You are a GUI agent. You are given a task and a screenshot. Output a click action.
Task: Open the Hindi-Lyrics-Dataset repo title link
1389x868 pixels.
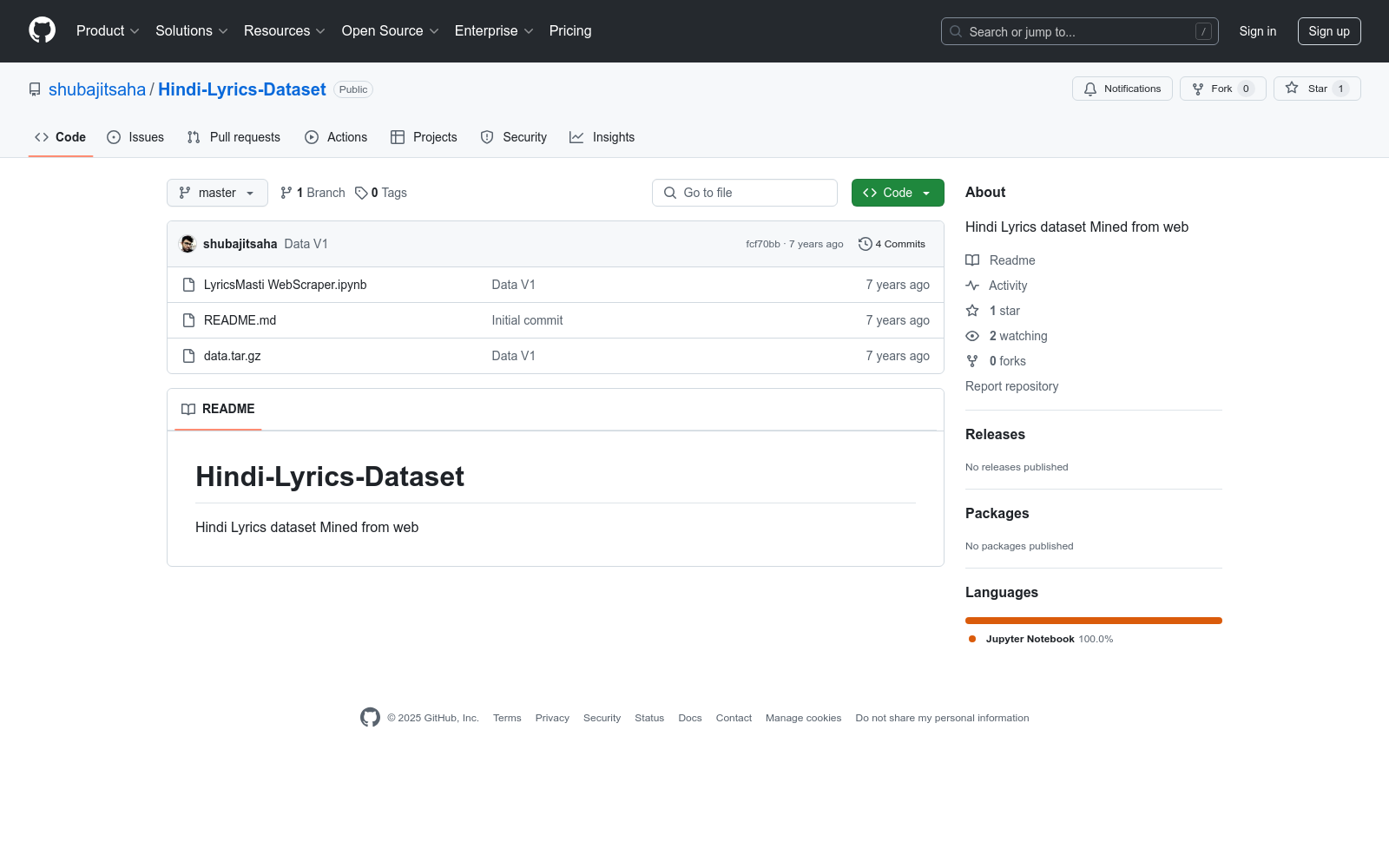pos(242,89)
